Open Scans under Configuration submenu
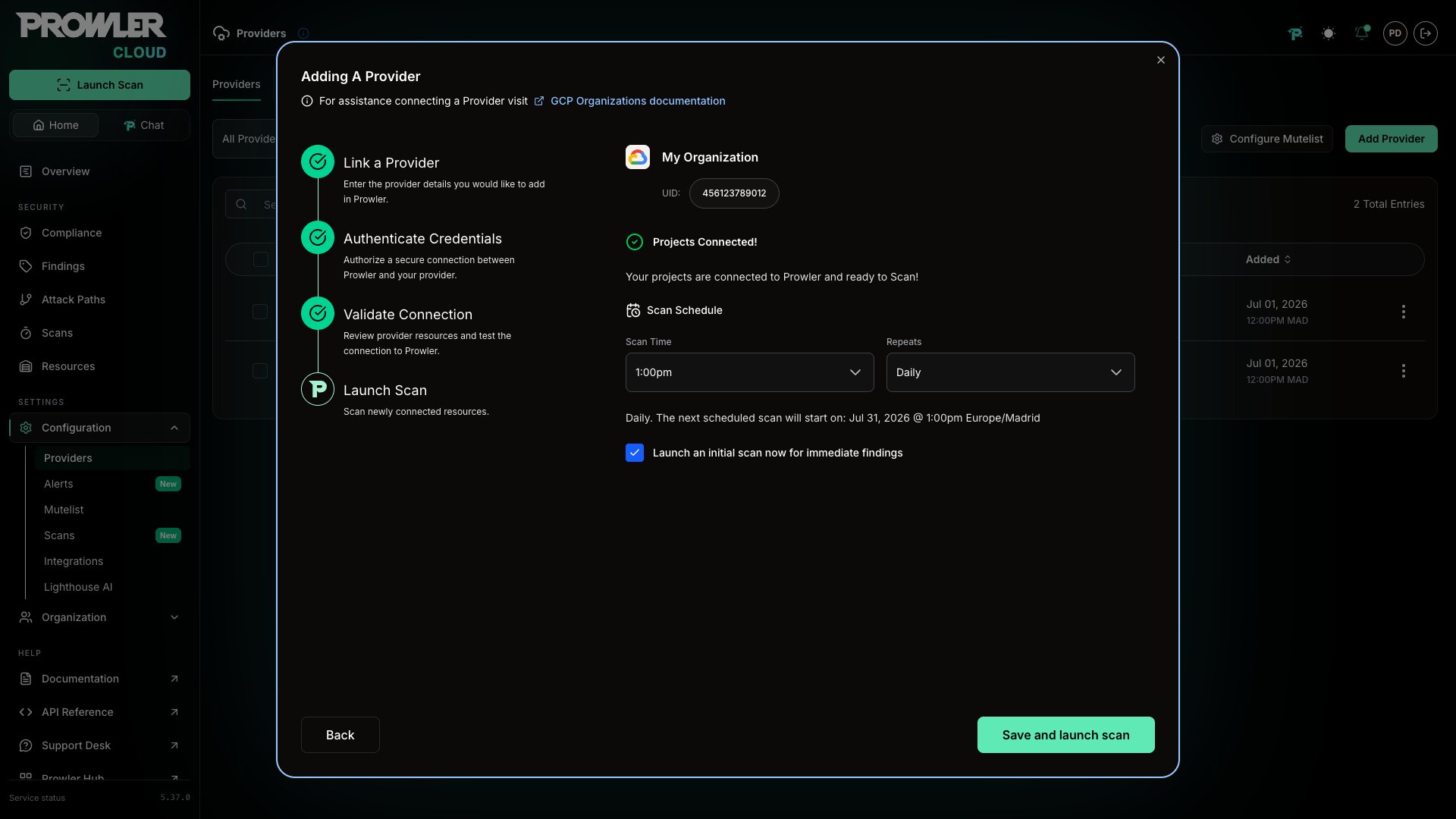1456x819 pixels. tap(112, 535)
